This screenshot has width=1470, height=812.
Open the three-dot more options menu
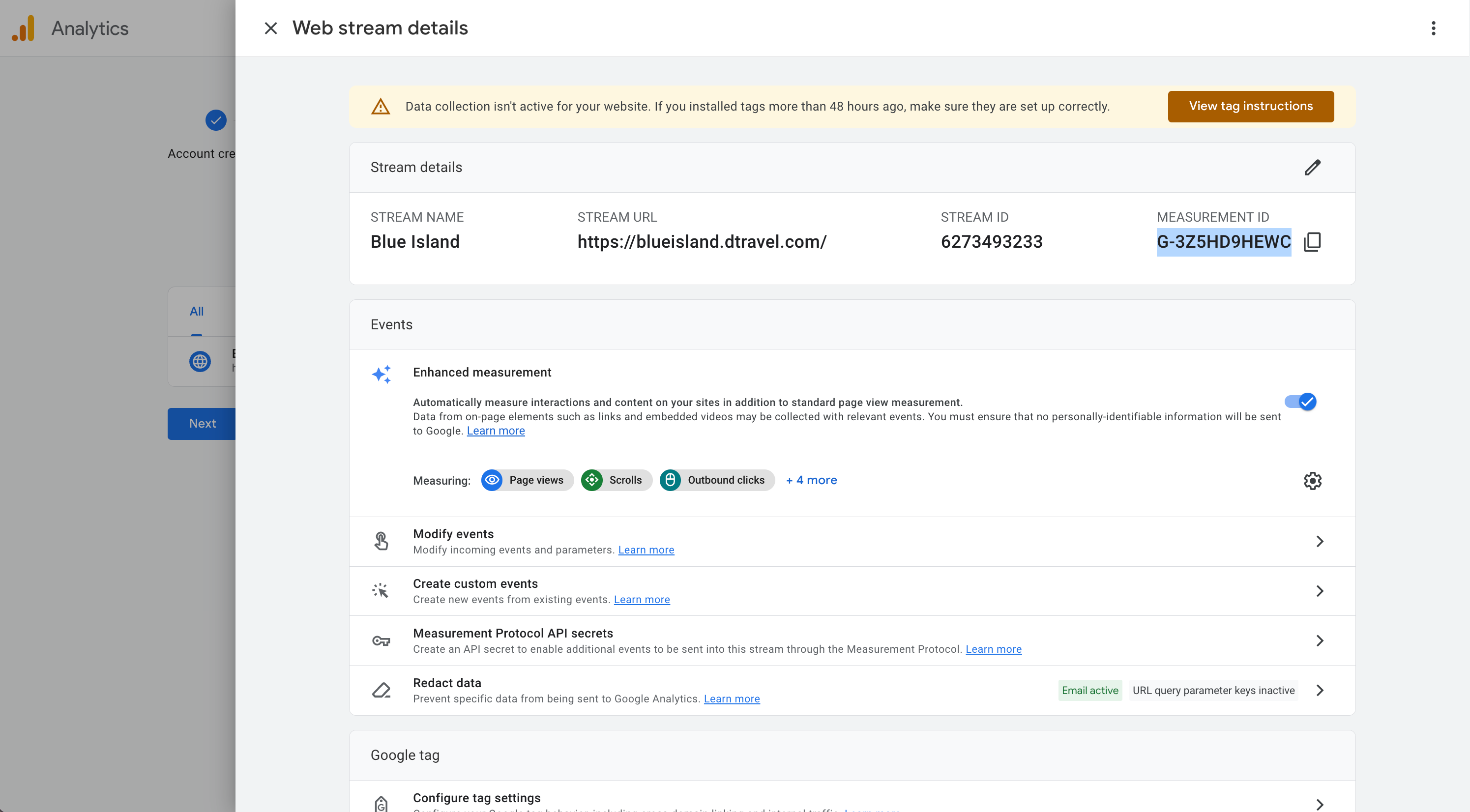coord(1433,28)
